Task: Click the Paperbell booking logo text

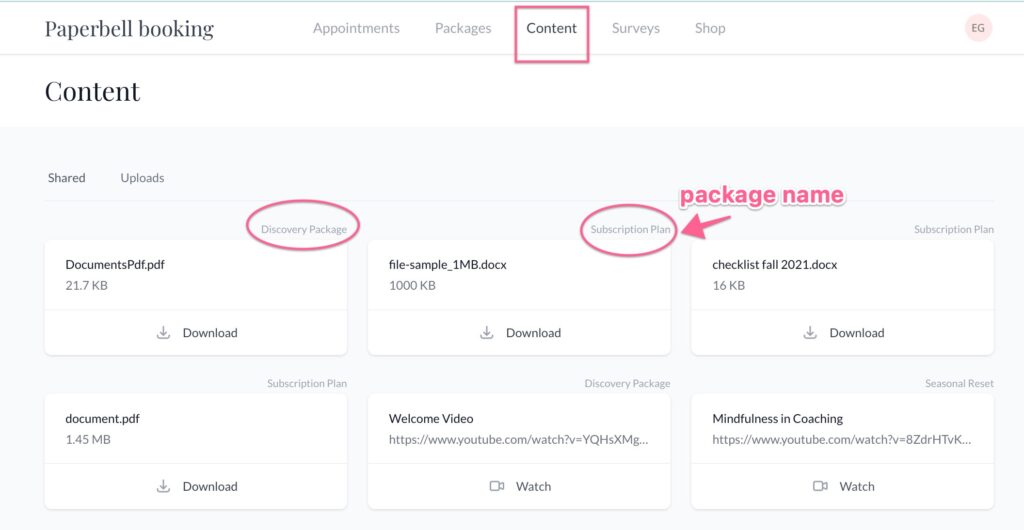Action: click(129, 28)
